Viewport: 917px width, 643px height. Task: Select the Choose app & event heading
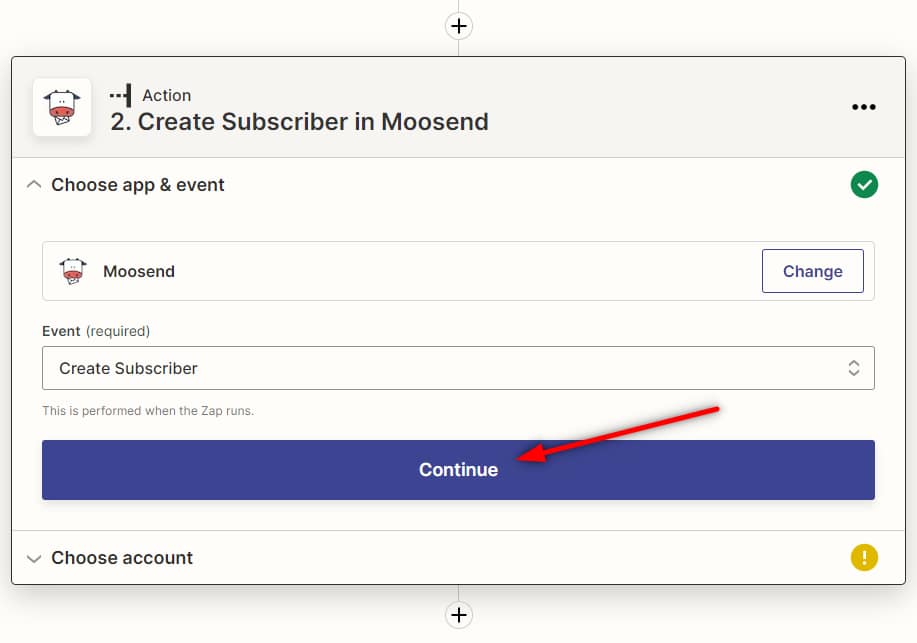pyautogui.click(x=137, y=185)
